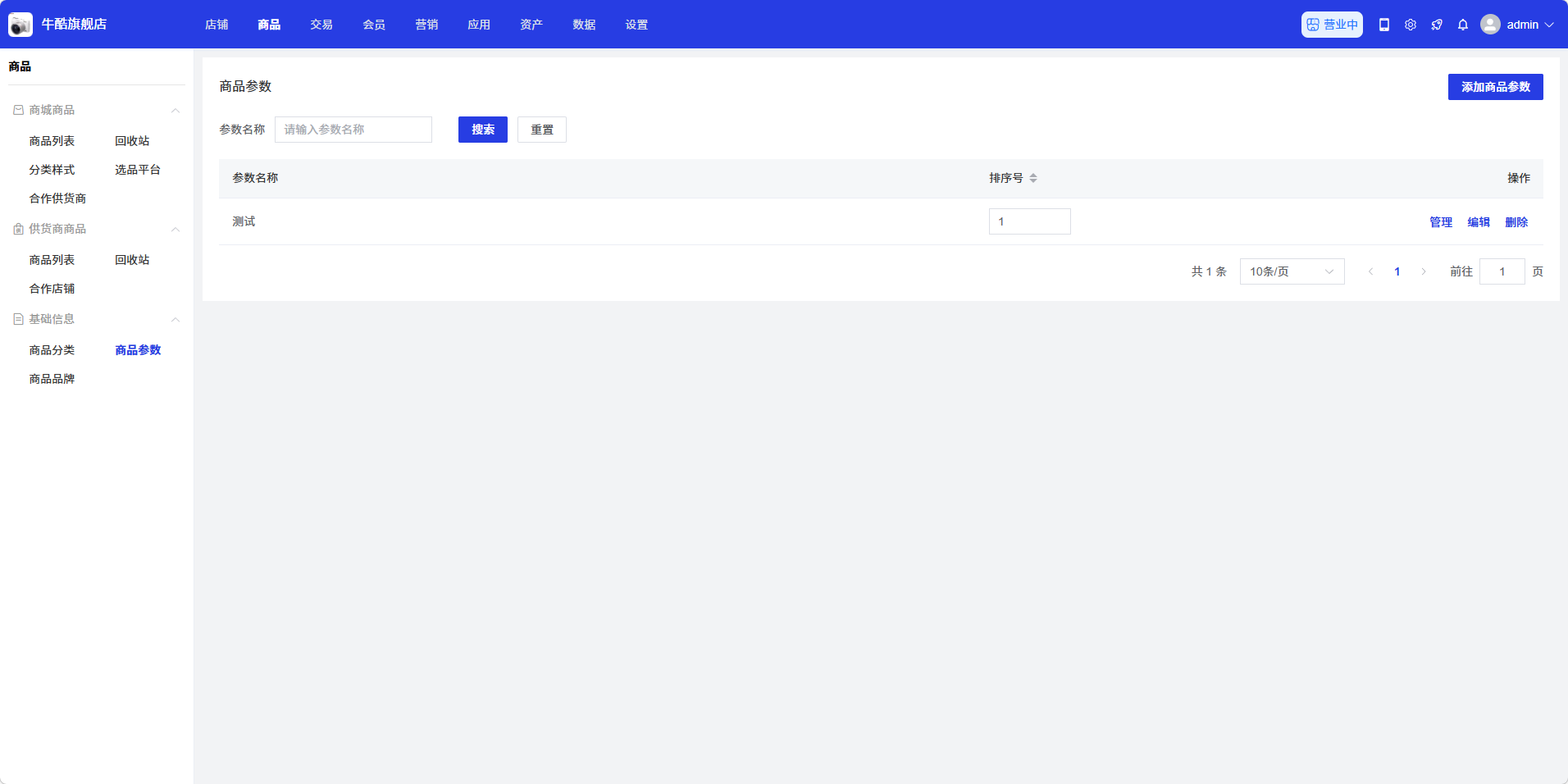Screen dimensions: 1568x784
Task: View the 数据 top menu
Action: click(584, 25)
